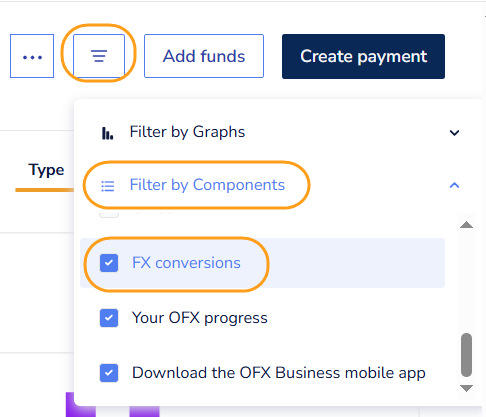Viewport: 486px width, 417px height.
Task: Toggle the partially hidden checkbox above FX conversions
Action: point(109,215)
